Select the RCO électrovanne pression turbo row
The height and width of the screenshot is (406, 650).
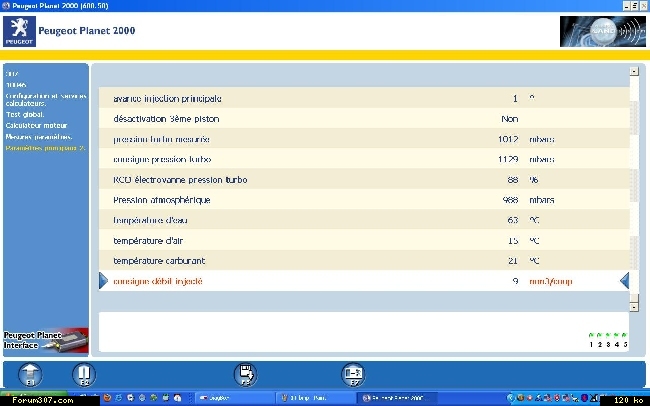364,180
